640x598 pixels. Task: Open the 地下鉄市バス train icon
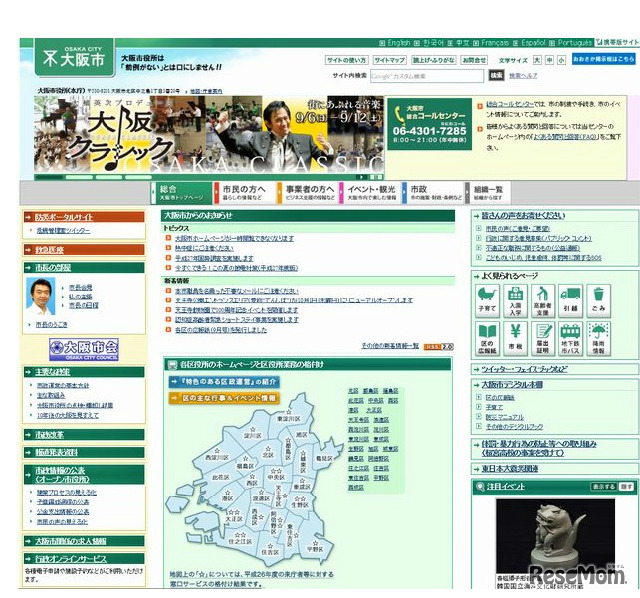[570, 338]
